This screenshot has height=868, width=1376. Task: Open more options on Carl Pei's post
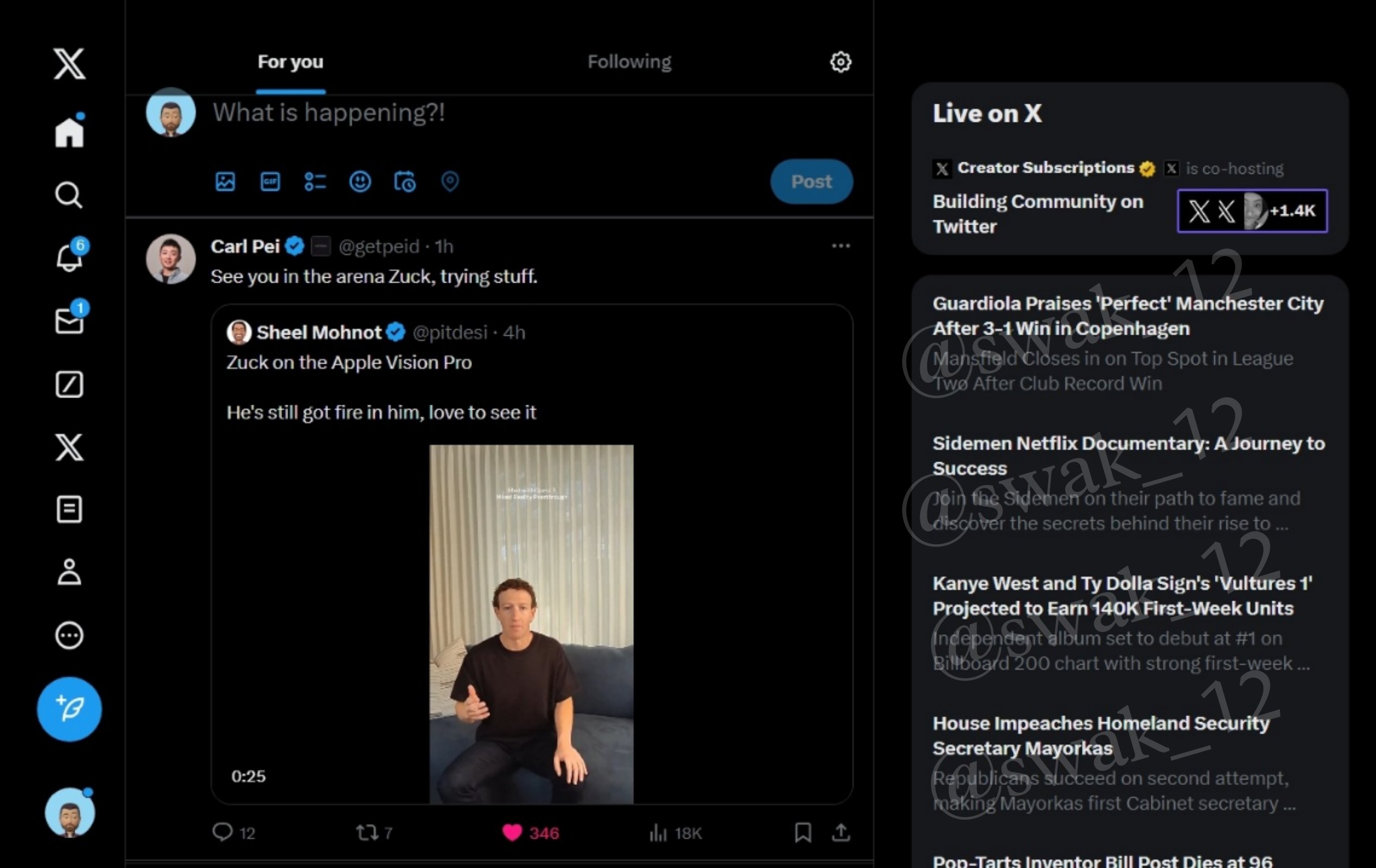point(840,246)
